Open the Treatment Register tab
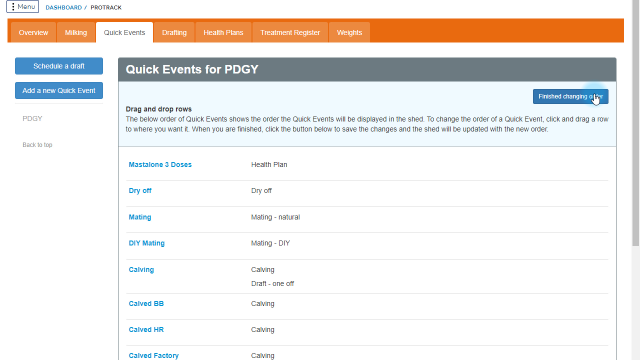This screenshot has height=360, width=640. [290, 33]
